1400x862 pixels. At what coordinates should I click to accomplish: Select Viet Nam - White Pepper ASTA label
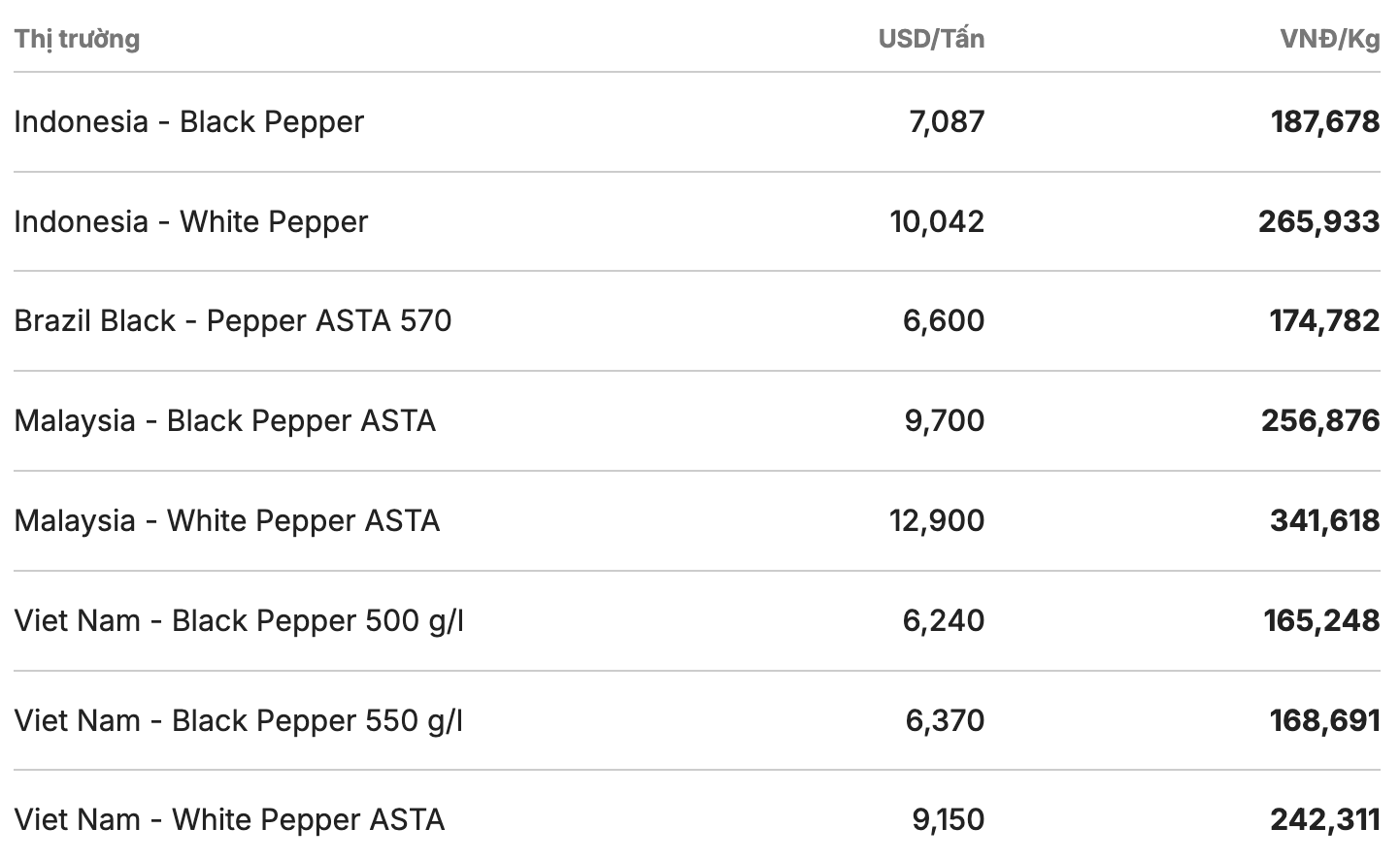point(230,820)
